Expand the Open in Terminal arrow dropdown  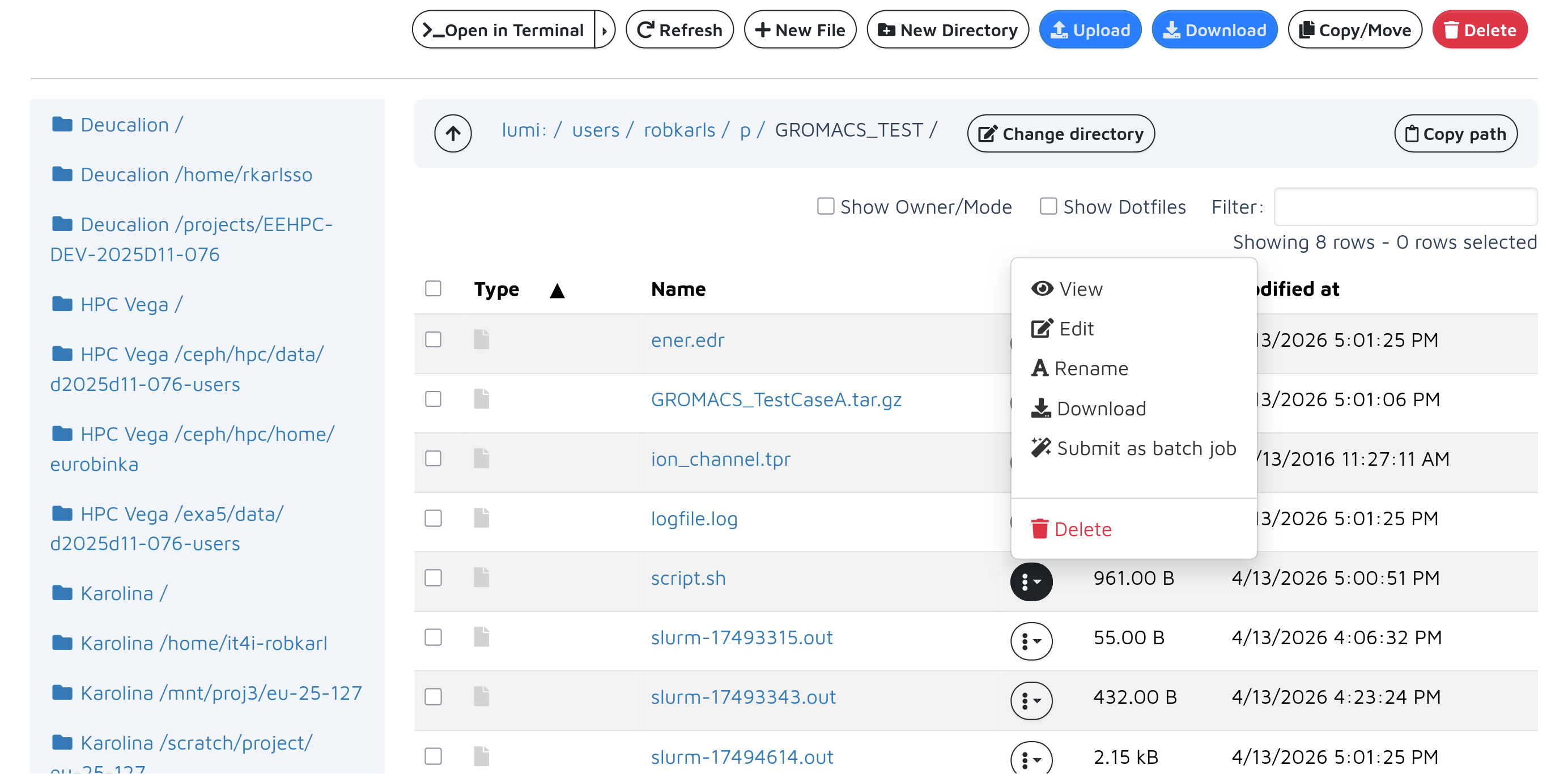[605, 30]
